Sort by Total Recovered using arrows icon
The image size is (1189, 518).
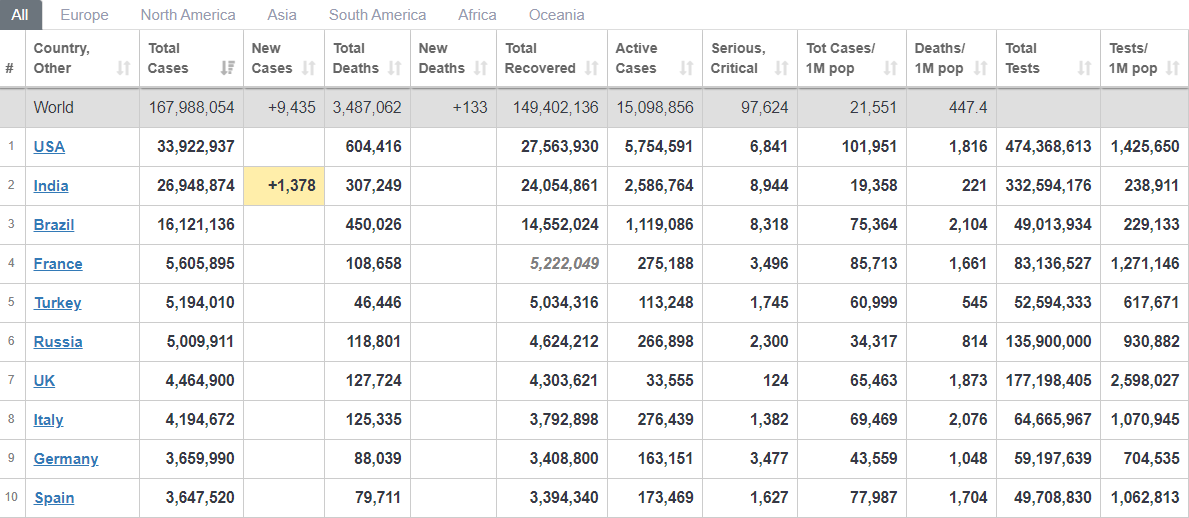pos(591,69)
